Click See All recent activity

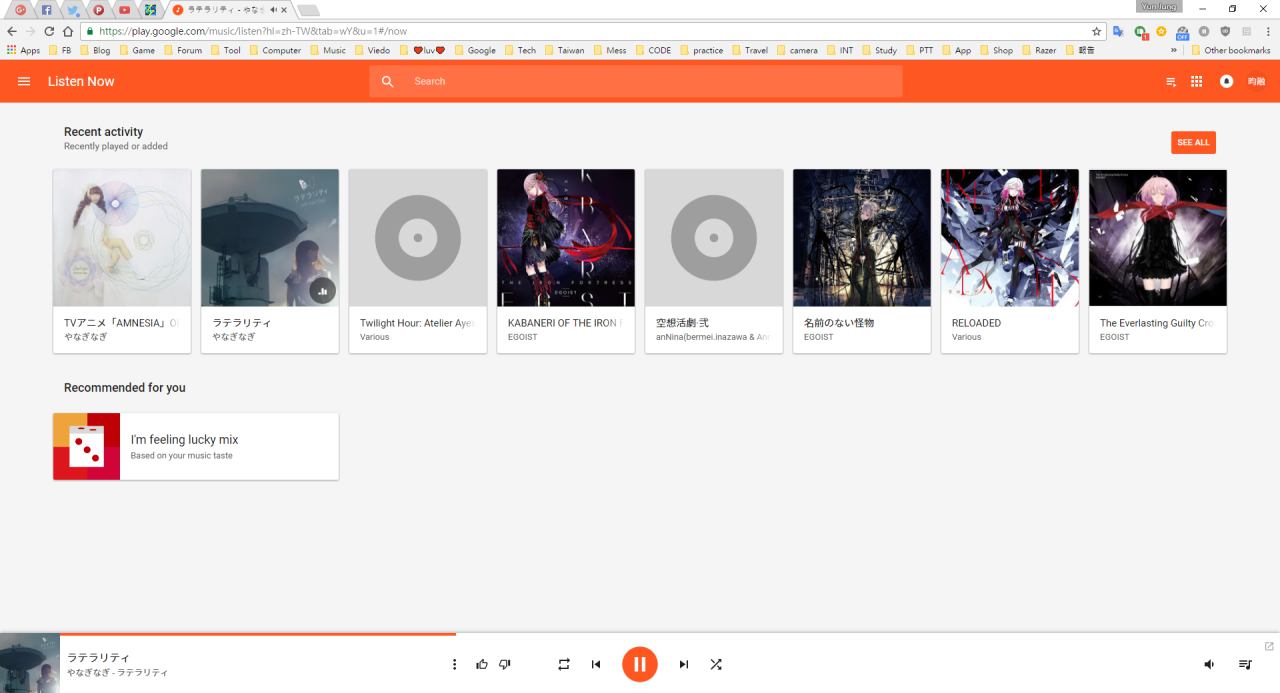pyautogui.click(x=1193, y=142)
